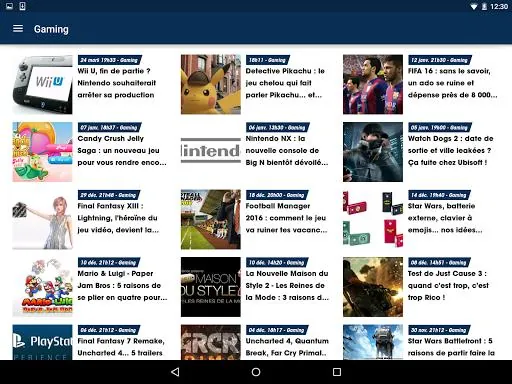The image size is (512, 384).
Task: Read the FIFA 16 ado se ruine article
Action: tap(452, 83)
